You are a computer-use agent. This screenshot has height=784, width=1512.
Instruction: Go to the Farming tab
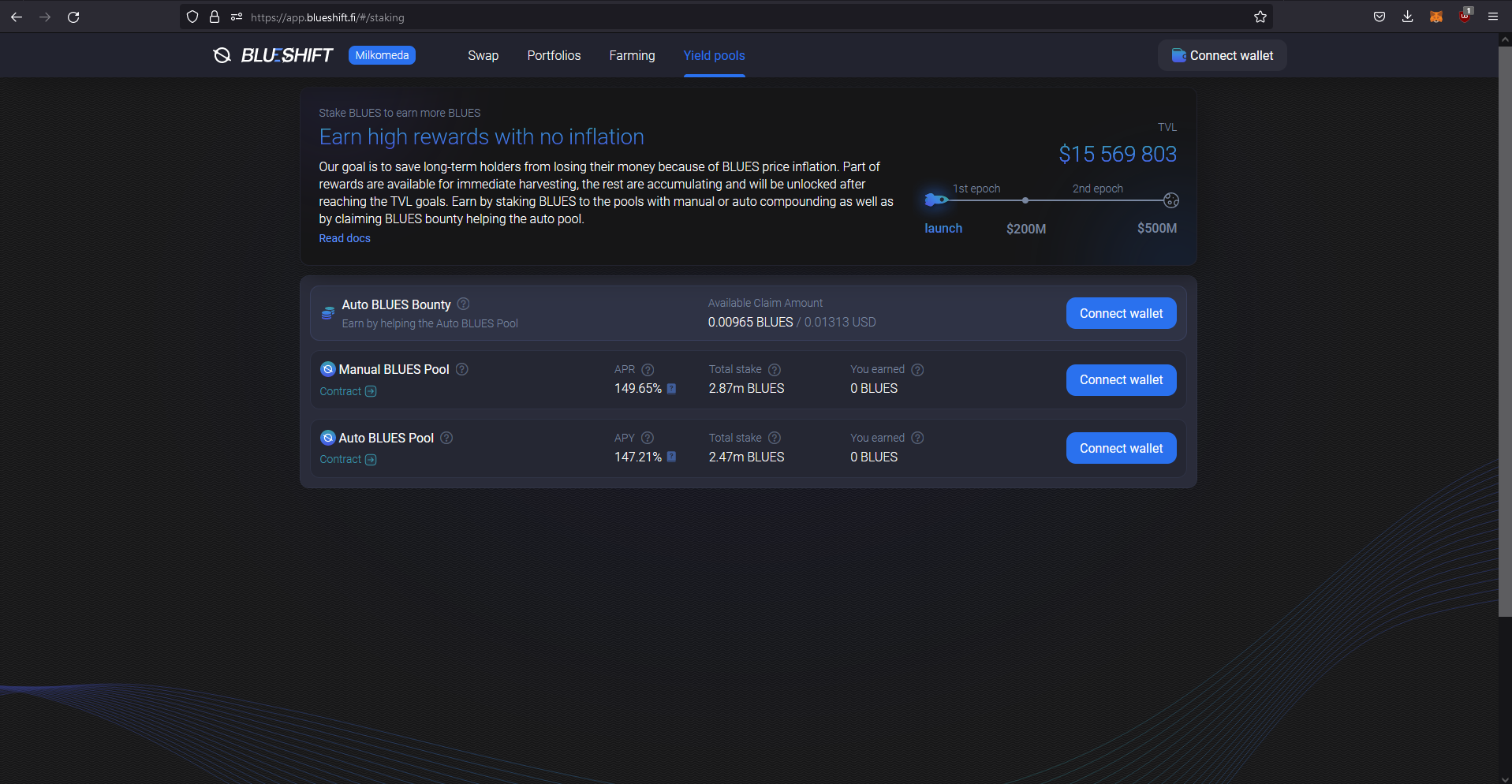point(632,55)
